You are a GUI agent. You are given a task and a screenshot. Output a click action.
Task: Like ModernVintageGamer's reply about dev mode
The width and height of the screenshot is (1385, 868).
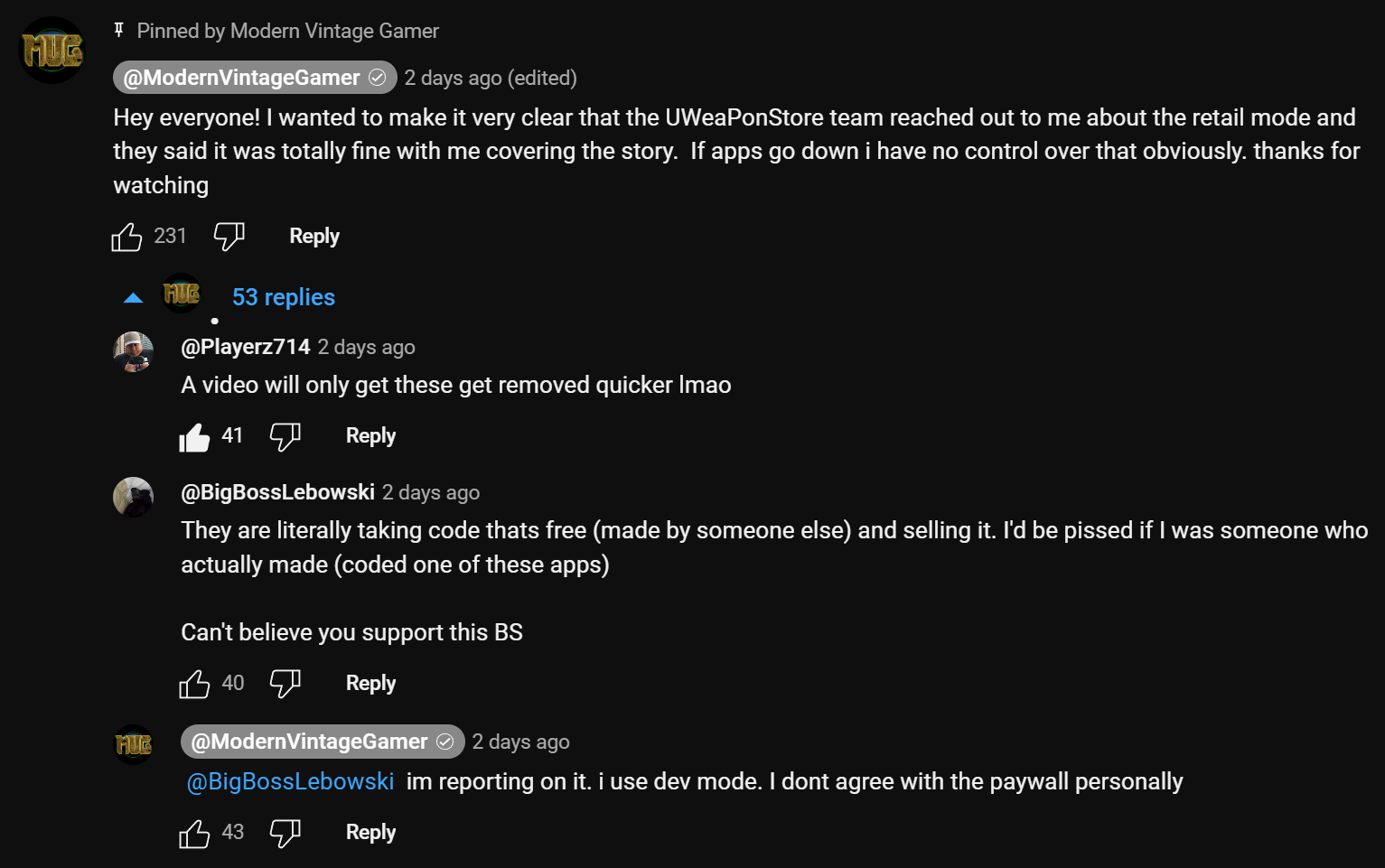coord(194,833)
